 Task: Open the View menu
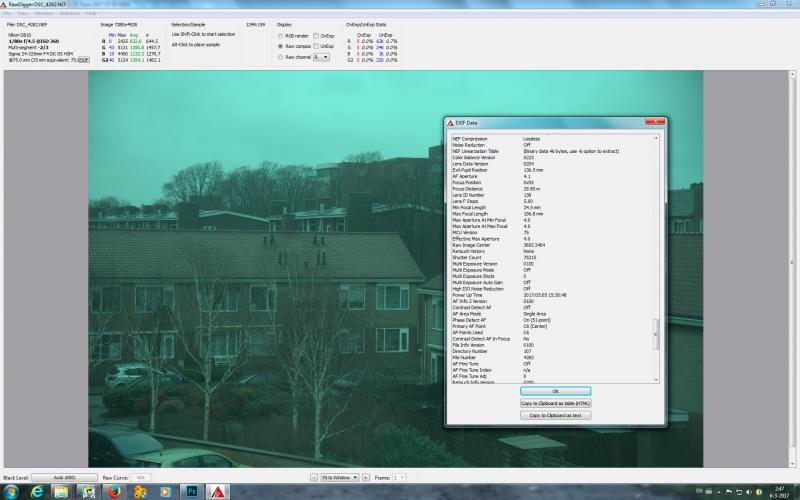[x=23, y=13]
